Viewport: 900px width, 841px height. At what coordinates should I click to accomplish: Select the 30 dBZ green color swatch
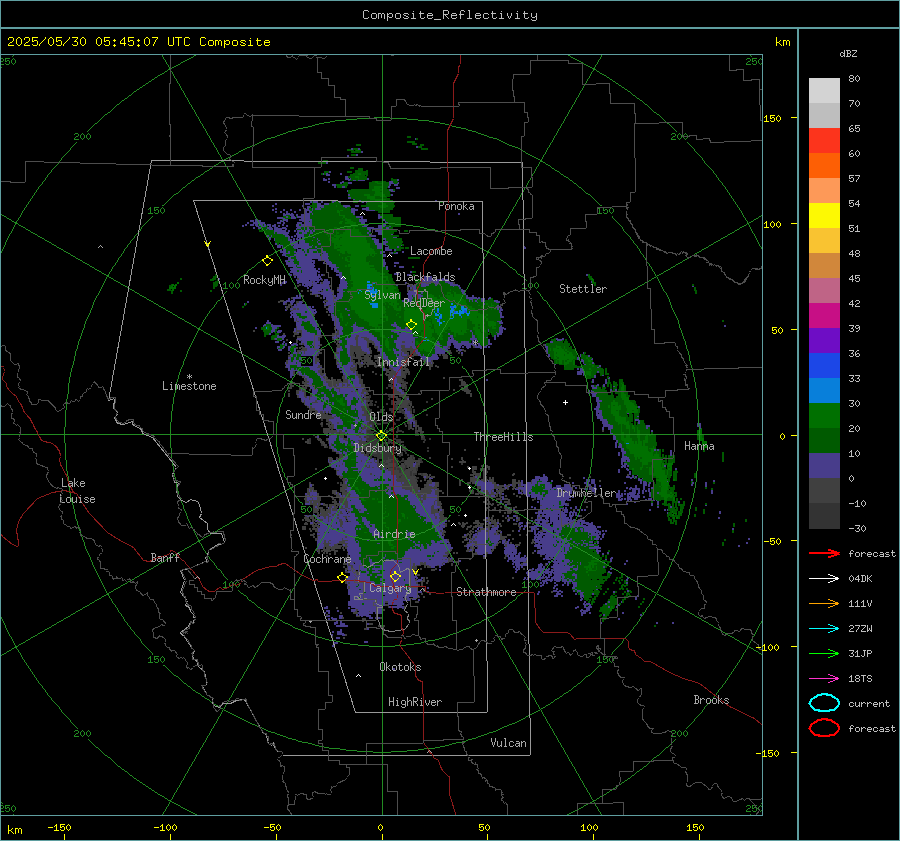pos(824,415)
